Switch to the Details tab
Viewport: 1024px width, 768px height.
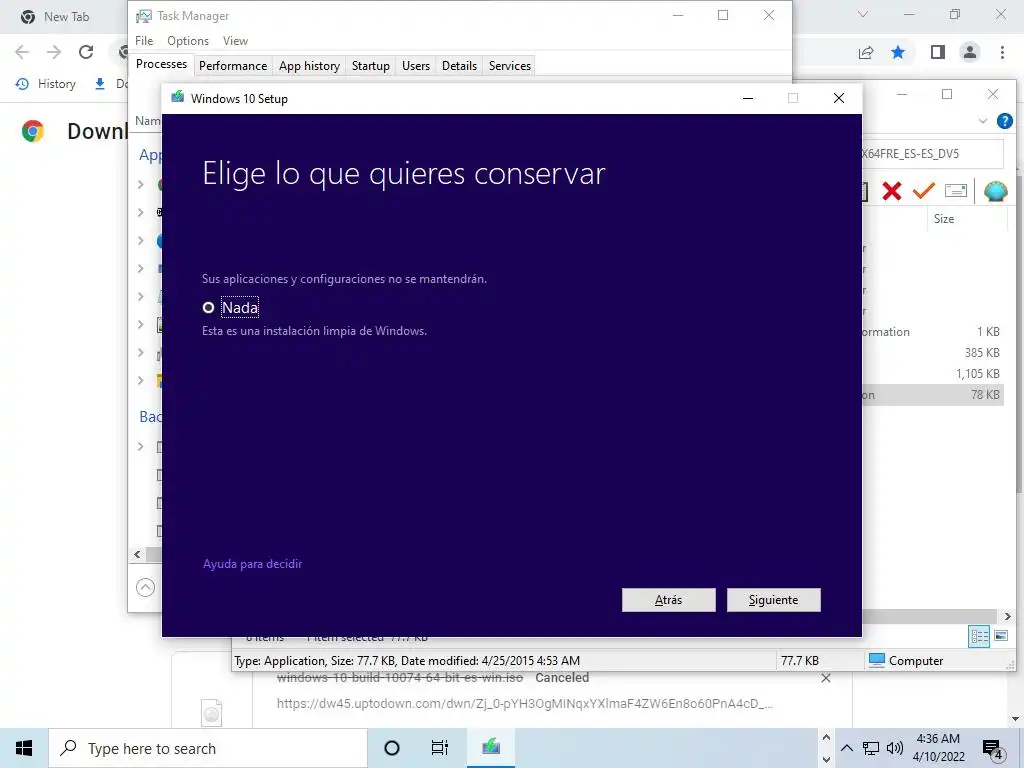coord(459,65)
